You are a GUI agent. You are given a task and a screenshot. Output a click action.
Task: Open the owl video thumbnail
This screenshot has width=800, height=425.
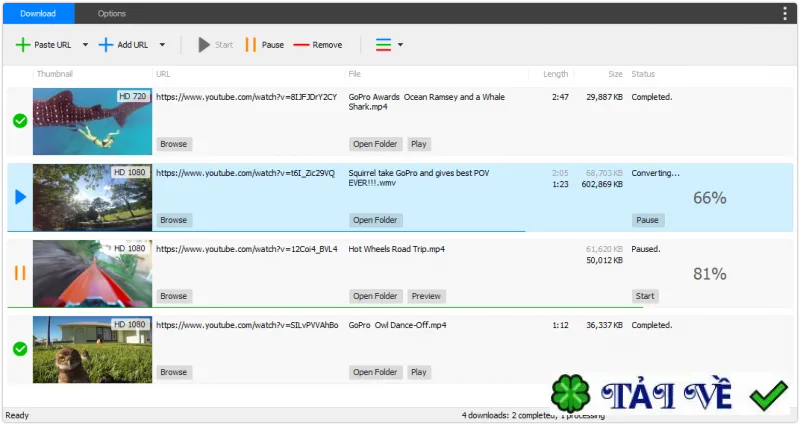tap(92, 349)
